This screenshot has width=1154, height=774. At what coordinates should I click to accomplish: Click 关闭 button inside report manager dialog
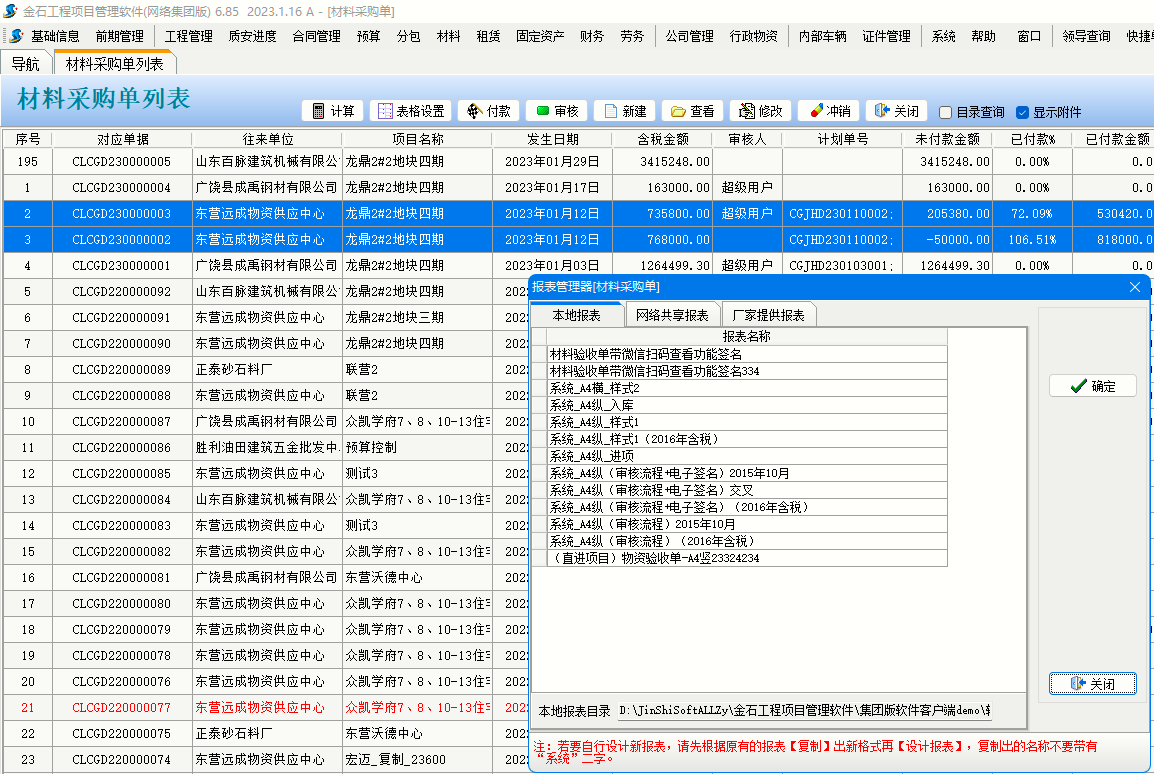click(1092, 684)
